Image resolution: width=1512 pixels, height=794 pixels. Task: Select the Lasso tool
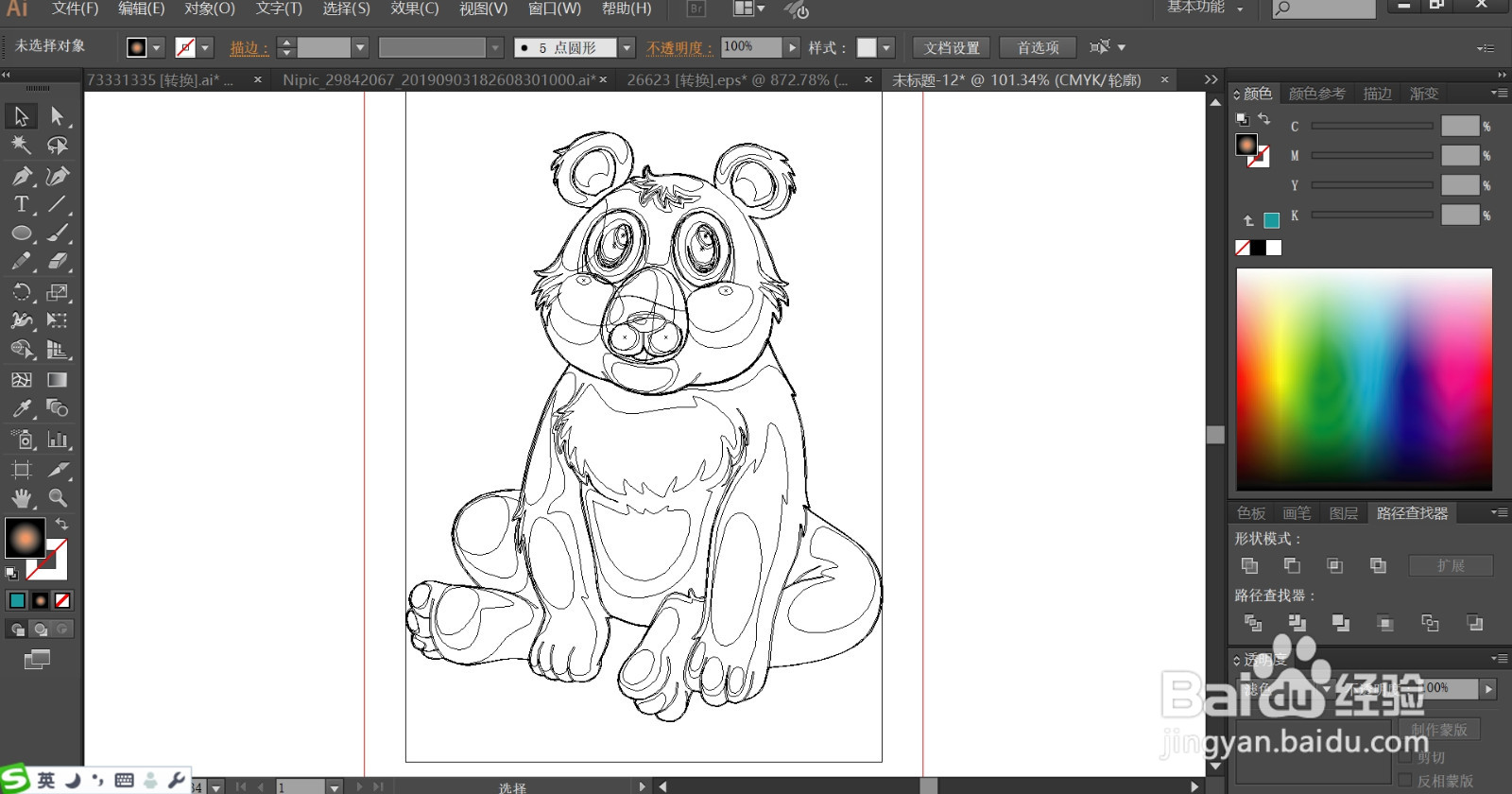click(x=57, y=146)
